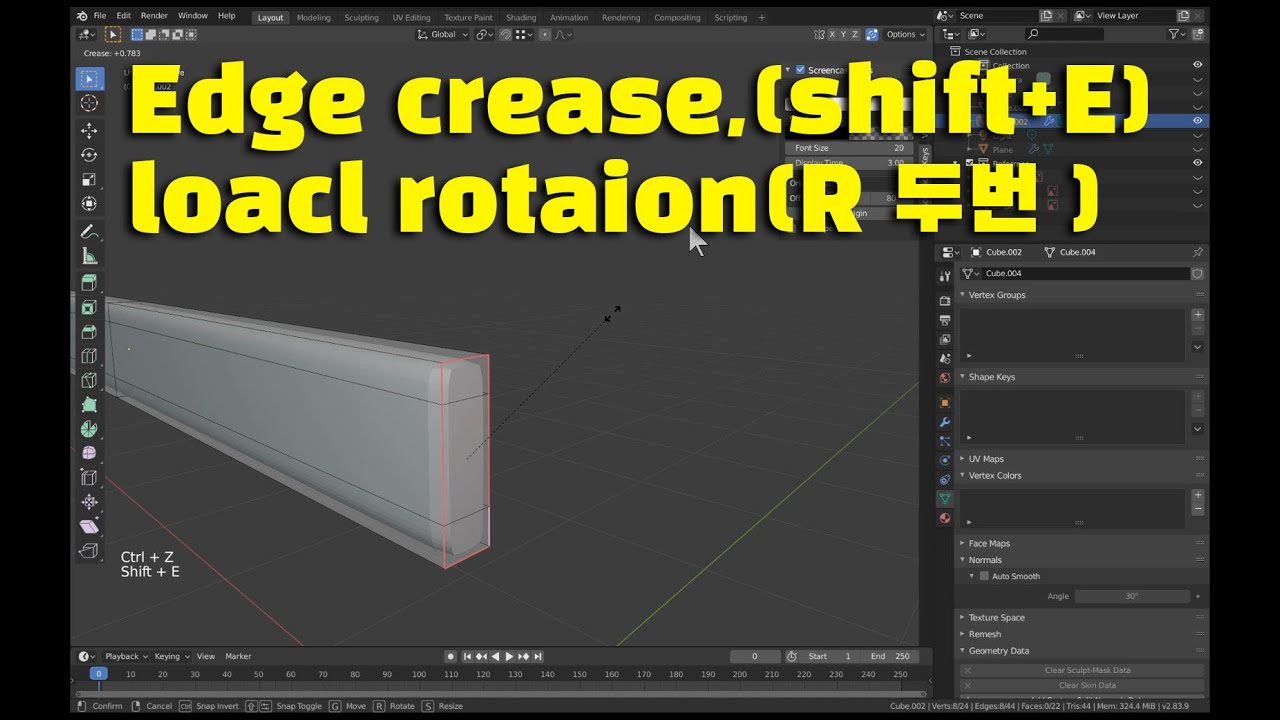Screen dimensions: 1280x720
Task: Choose the Loop Cut tool
Action: 90,356
